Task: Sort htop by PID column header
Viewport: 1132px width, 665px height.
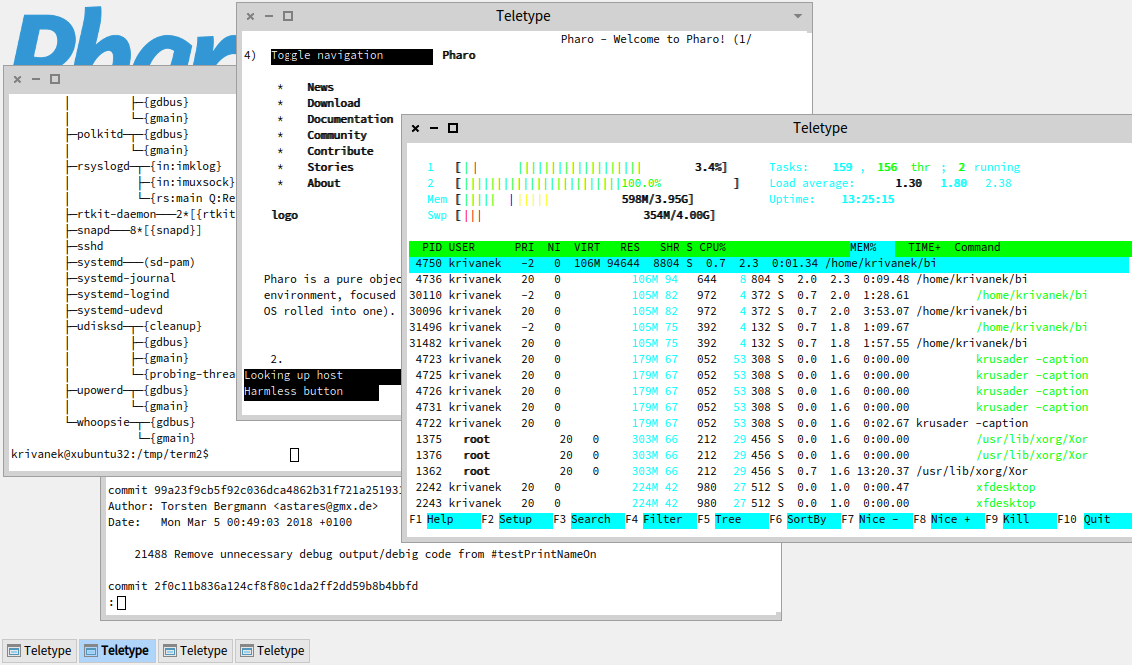Action: [x=432, y=248]
